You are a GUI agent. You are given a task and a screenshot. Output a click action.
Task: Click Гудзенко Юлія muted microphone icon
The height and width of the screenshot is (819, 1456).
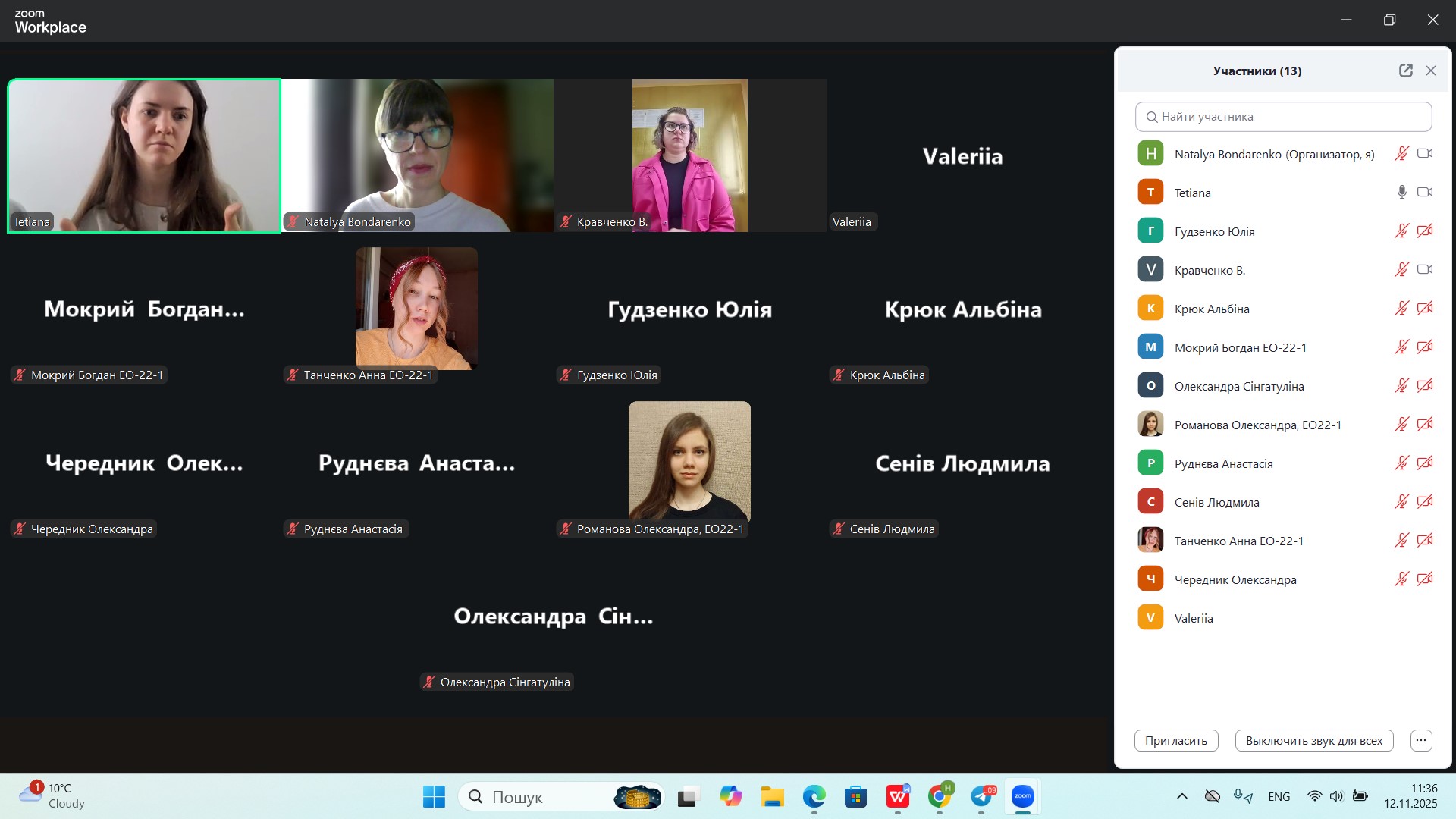click(1401, 231)
